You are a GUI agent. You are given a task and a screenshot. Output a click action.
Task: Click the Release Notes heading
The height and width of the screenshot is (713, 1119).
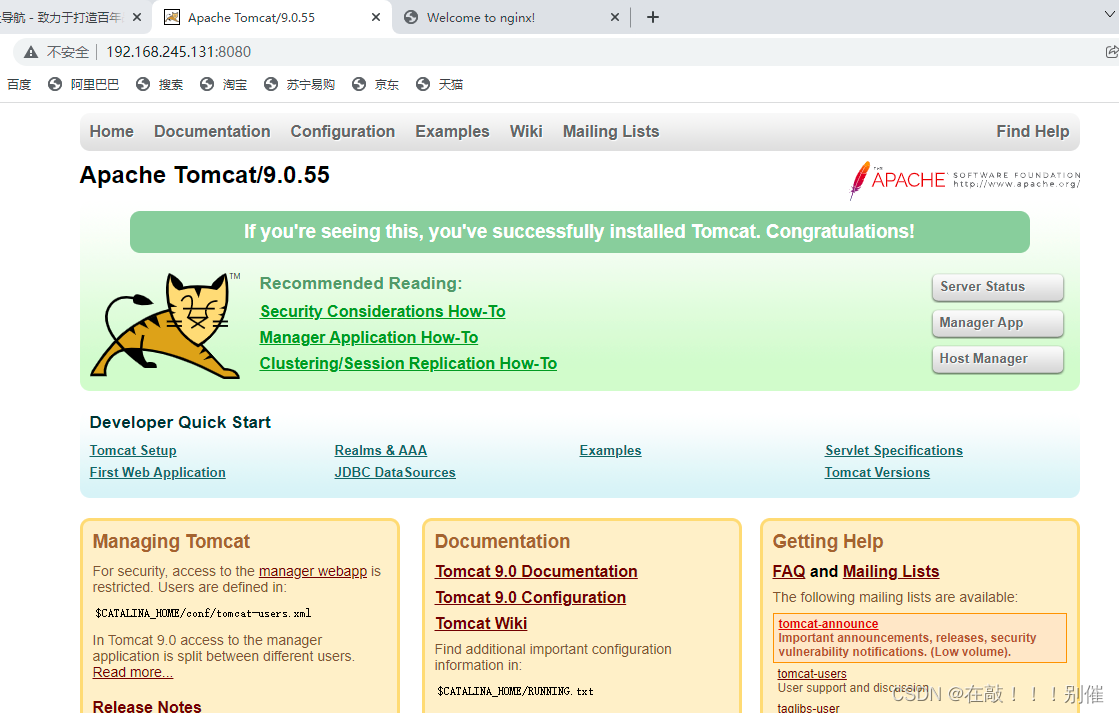147,706
